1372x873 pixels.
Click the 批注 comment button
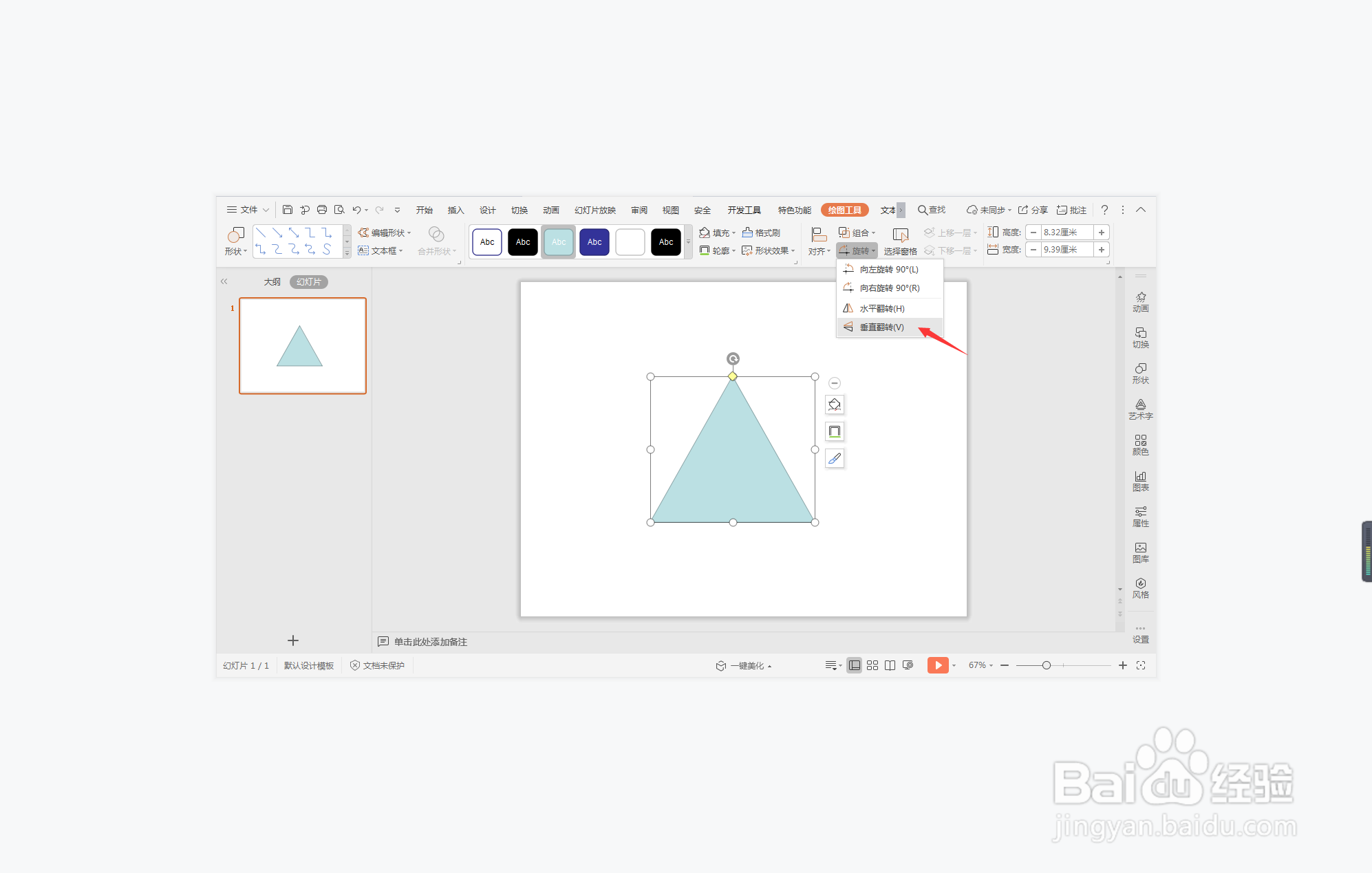(1072, 210)
